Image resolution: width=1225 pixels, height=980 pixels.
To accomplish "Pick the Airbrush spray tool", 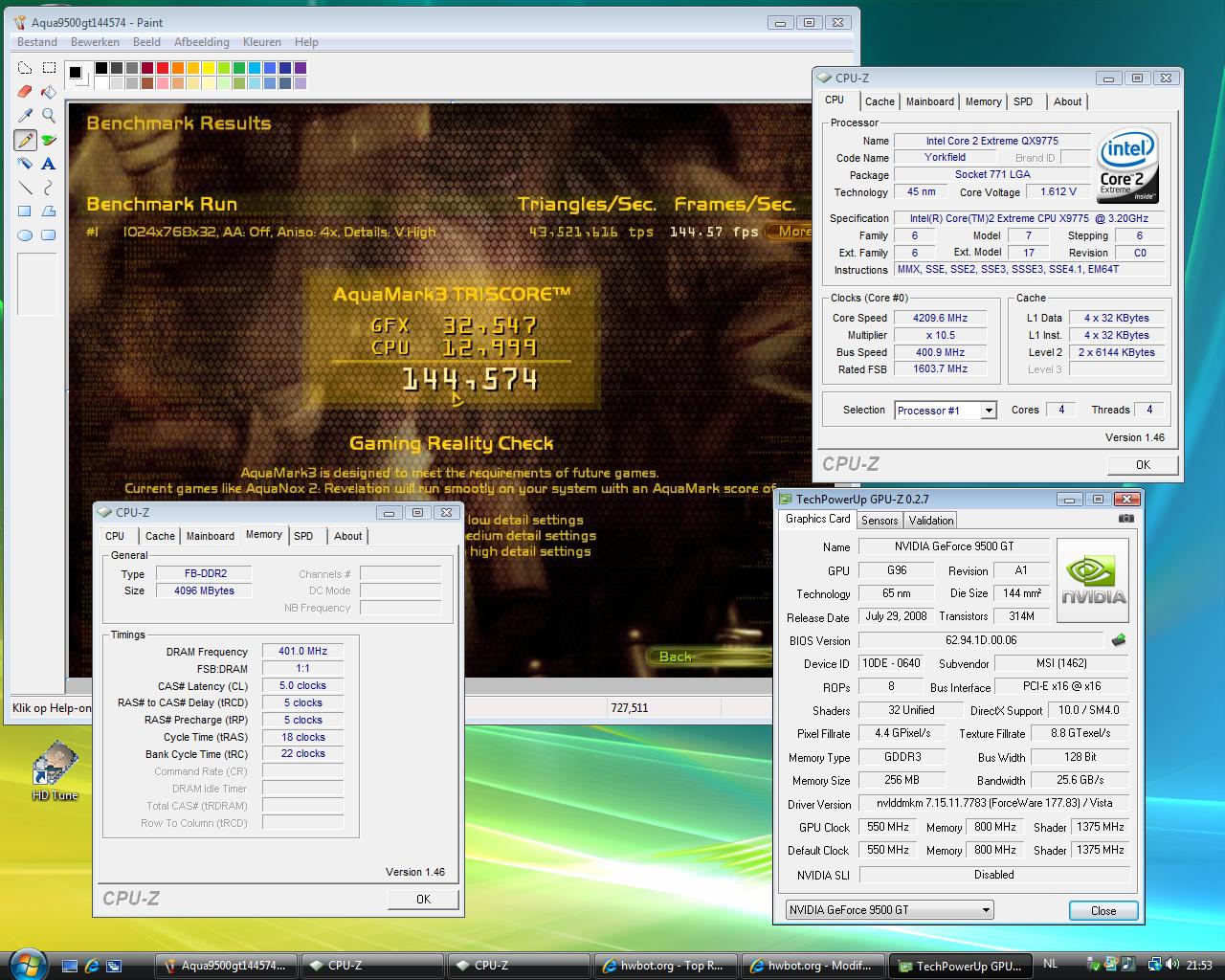I will click(25, 164).
